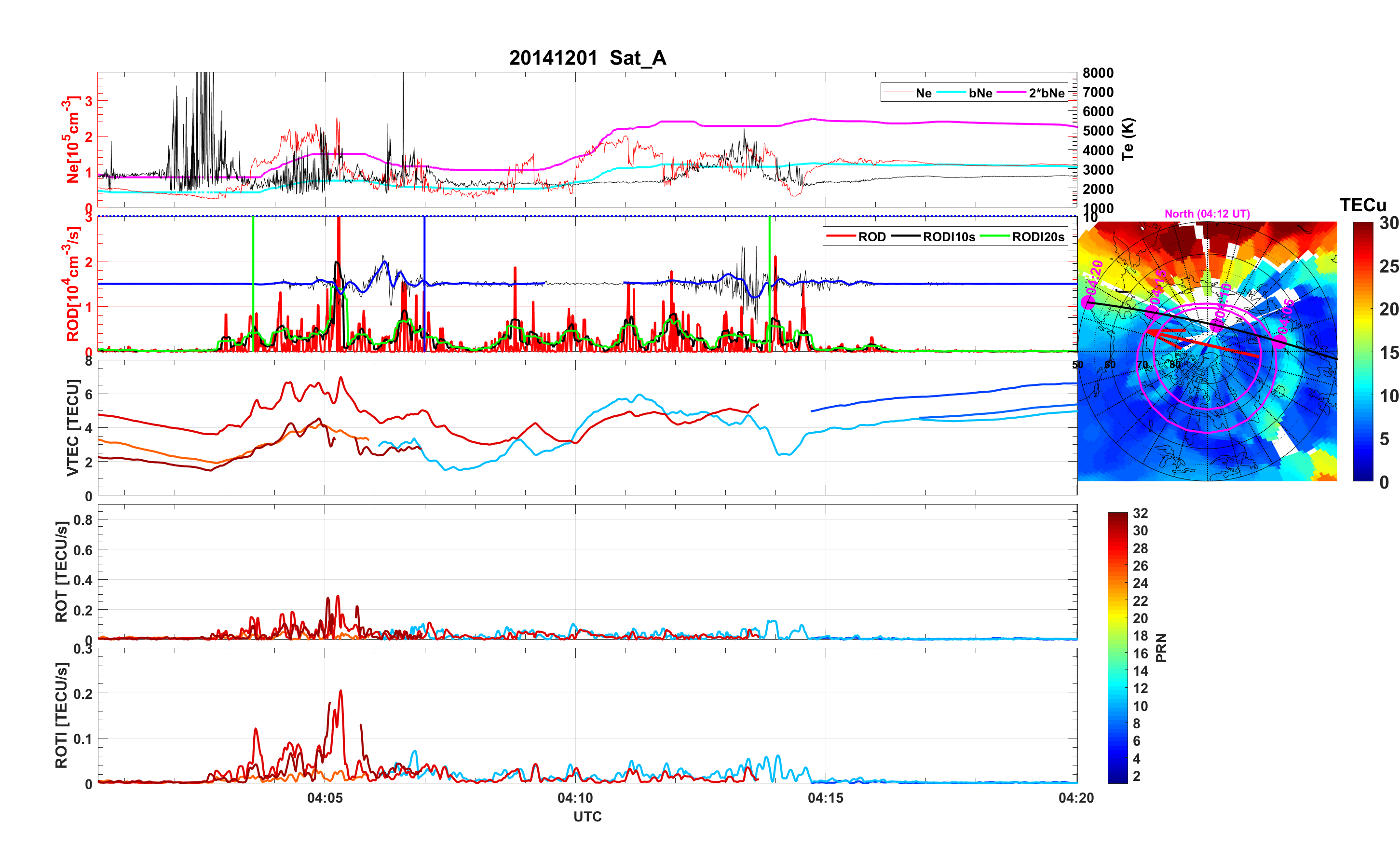The width and height of the screenshot is (1400, 847).
Task: Click the TECu colorbar at the 30 end
Action: click(x=1362, y=226)
